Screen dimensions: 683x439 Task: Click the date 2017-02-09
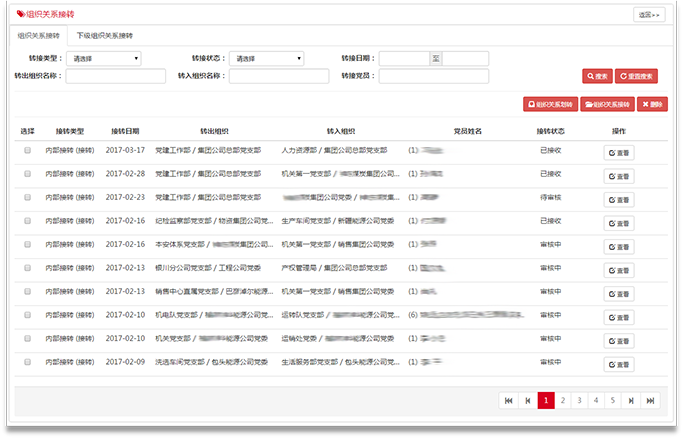125,362
